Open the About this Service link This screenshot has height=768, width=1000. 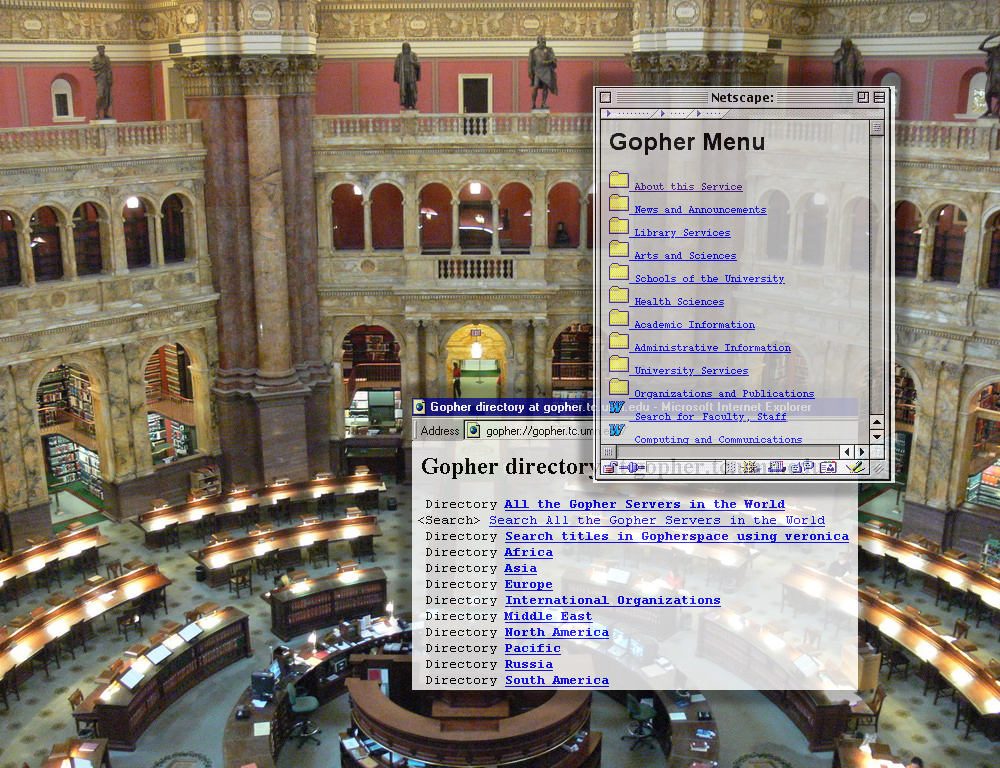[688, 187]
